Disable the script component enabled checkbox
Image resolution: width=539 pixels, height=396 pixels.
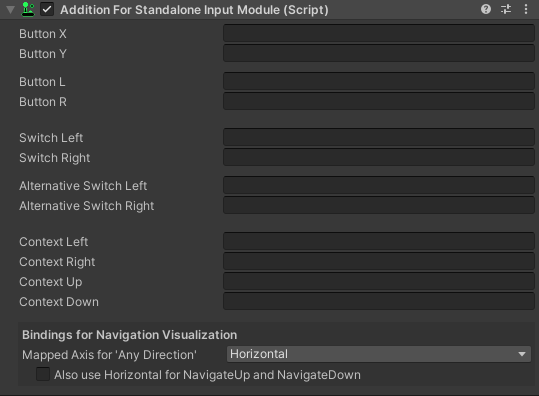pyautogui.click(x=47, y=9)
